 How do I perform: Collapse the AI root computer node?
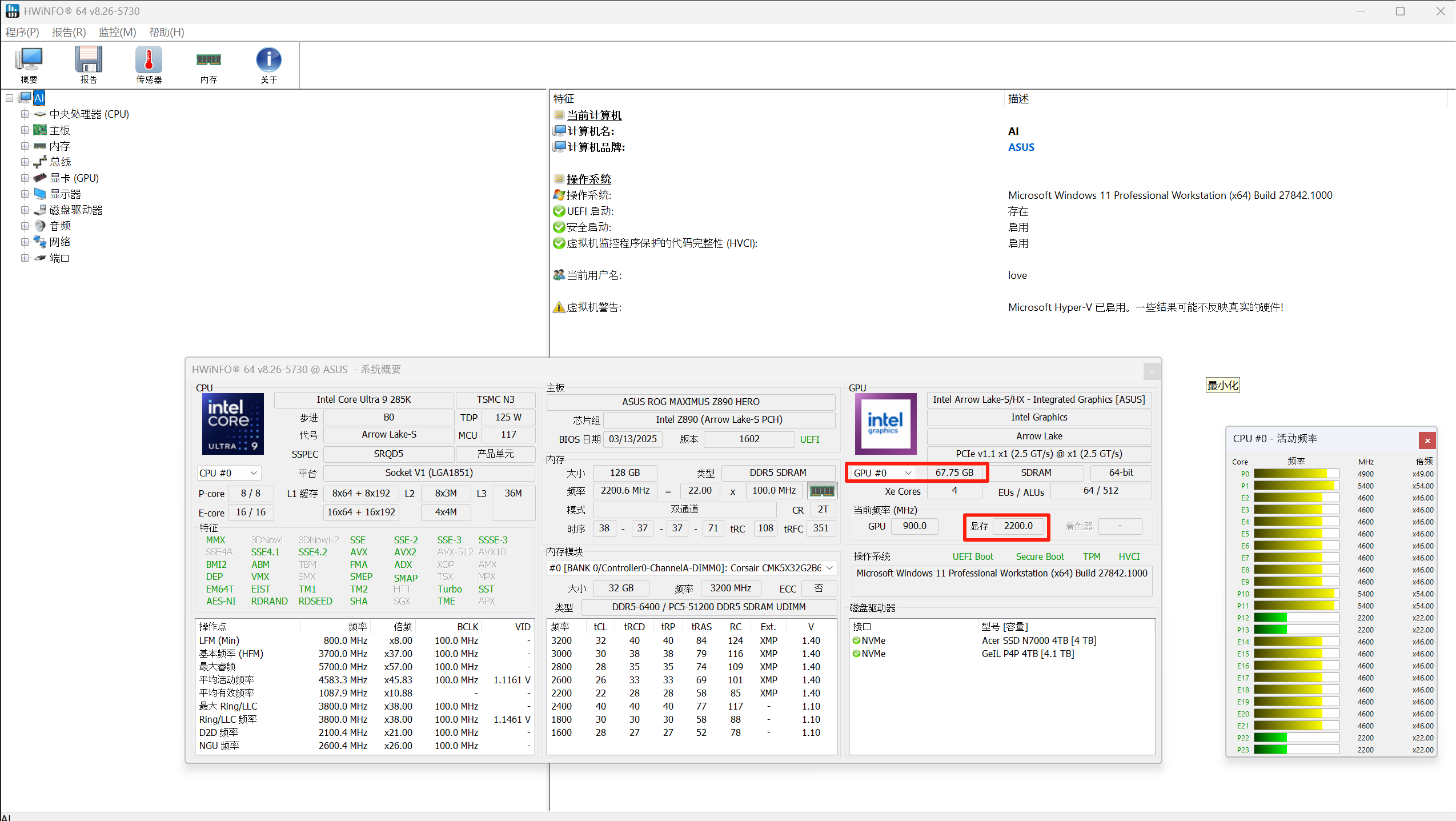9,98
